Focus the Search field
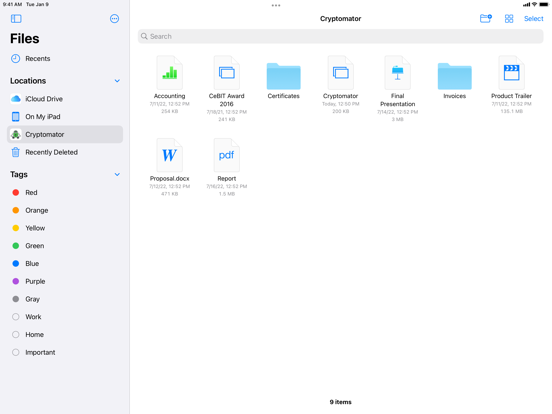The image size is (552, 414). pos(340,36)
